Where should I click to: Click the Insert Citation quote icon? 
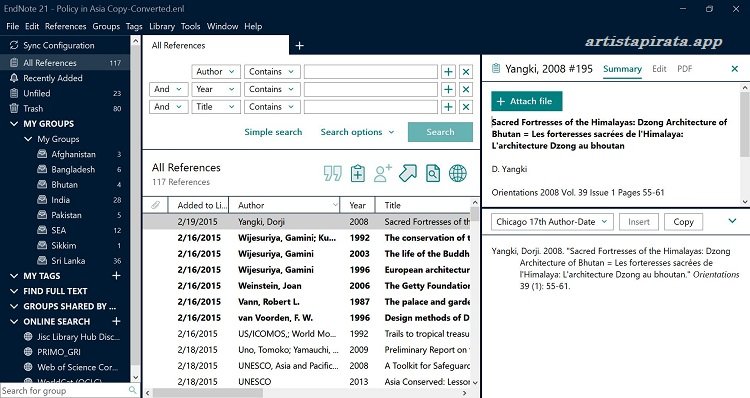click(x=332, y=173)
